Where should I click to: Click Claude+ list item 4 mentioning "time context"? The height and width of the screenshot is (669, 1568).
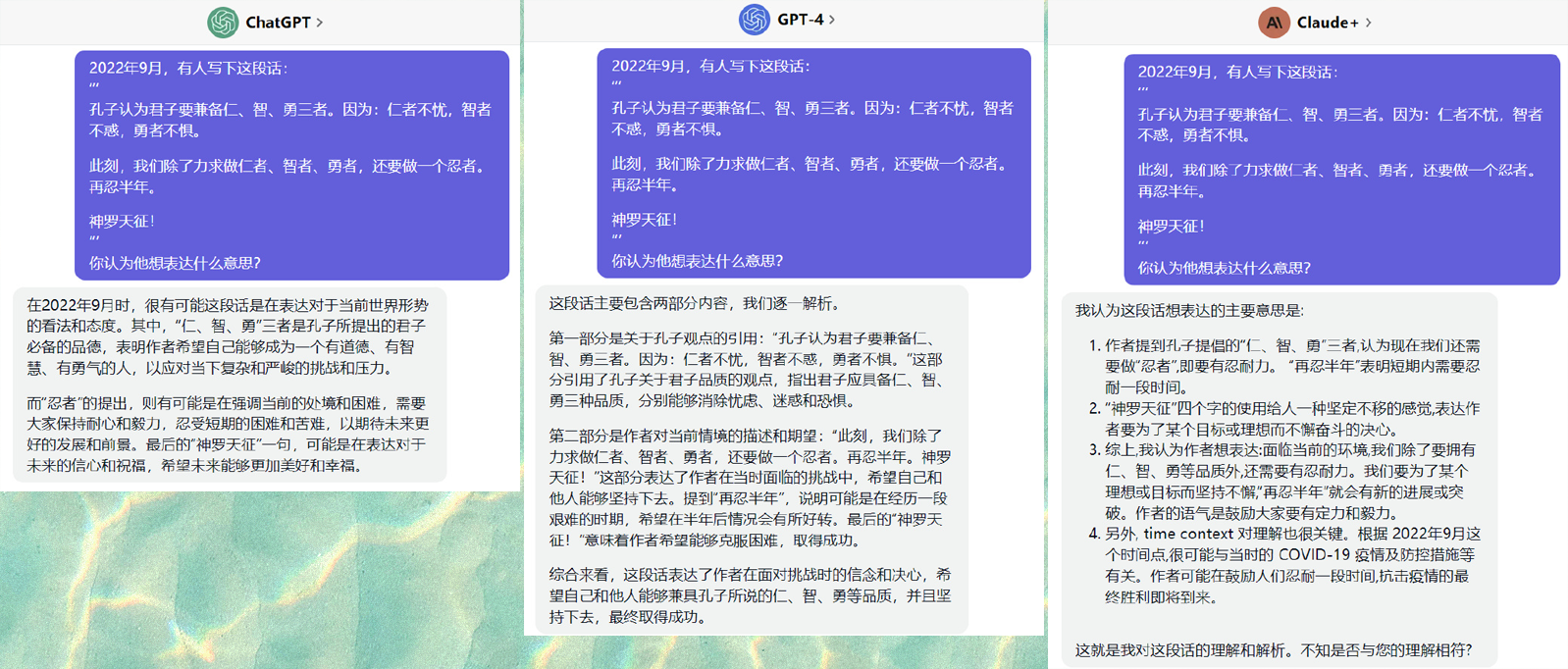1291,565
